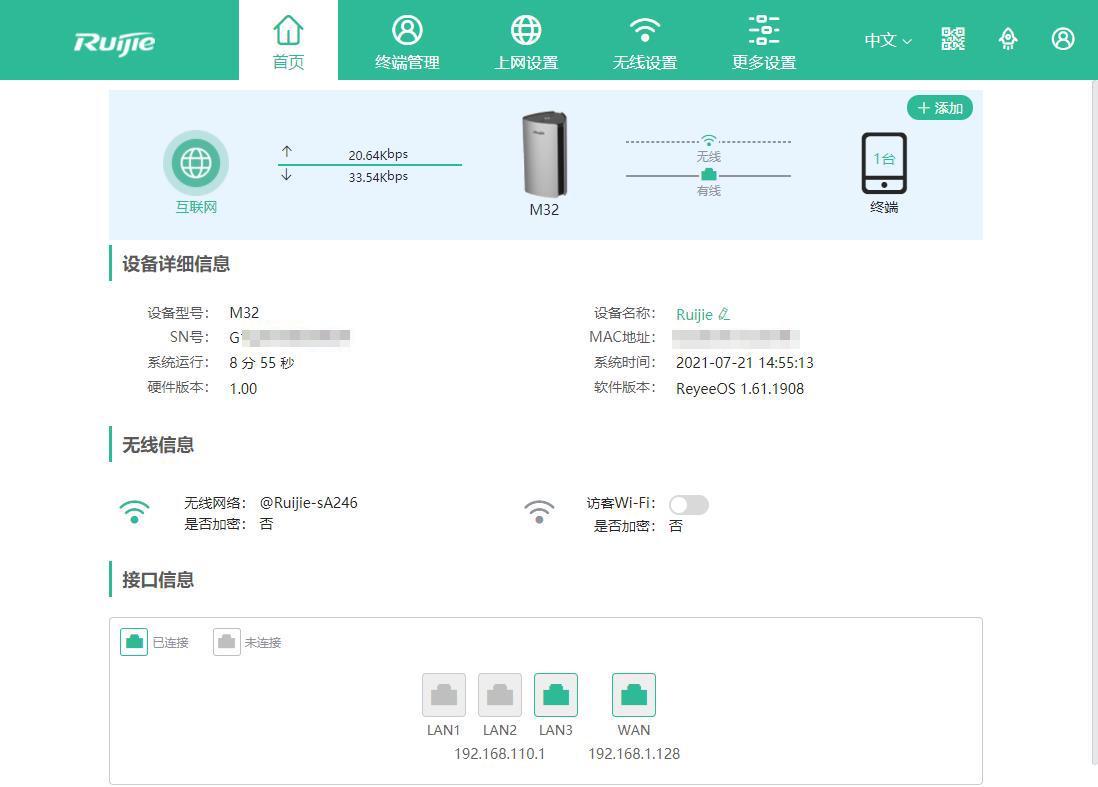Image resolution: width=1098 pixels, height=787 pixels.
Task: Select the LAN2 port icon
Action: (x=500, y=695)
